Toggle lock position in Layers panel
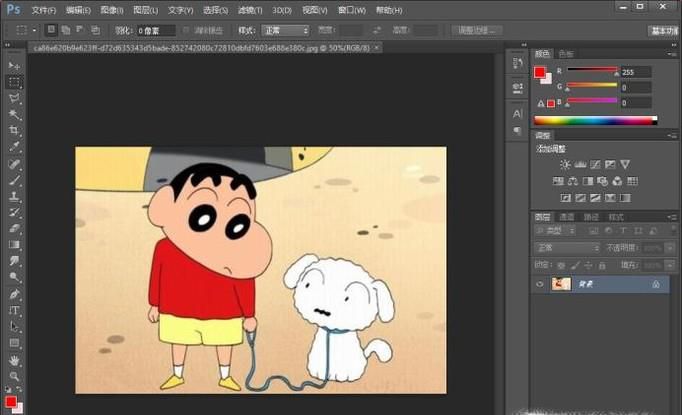Screen dimensions: 682x415 [x=588, y=265]
